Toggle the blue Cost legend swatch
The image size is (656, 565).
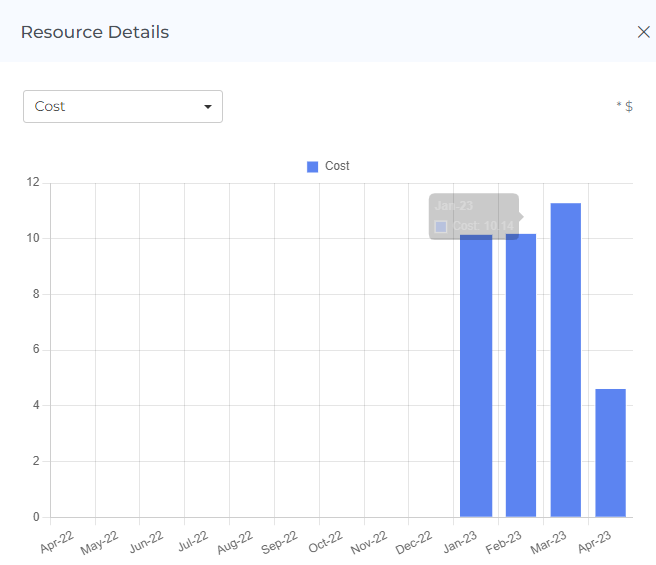point(312,166)
